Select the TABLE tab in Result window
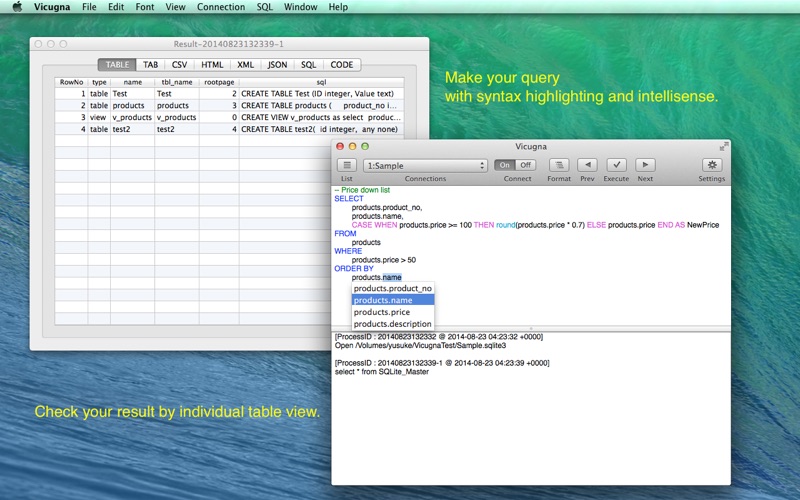This screenshot has height=500, width=800. tap(117, 65)
